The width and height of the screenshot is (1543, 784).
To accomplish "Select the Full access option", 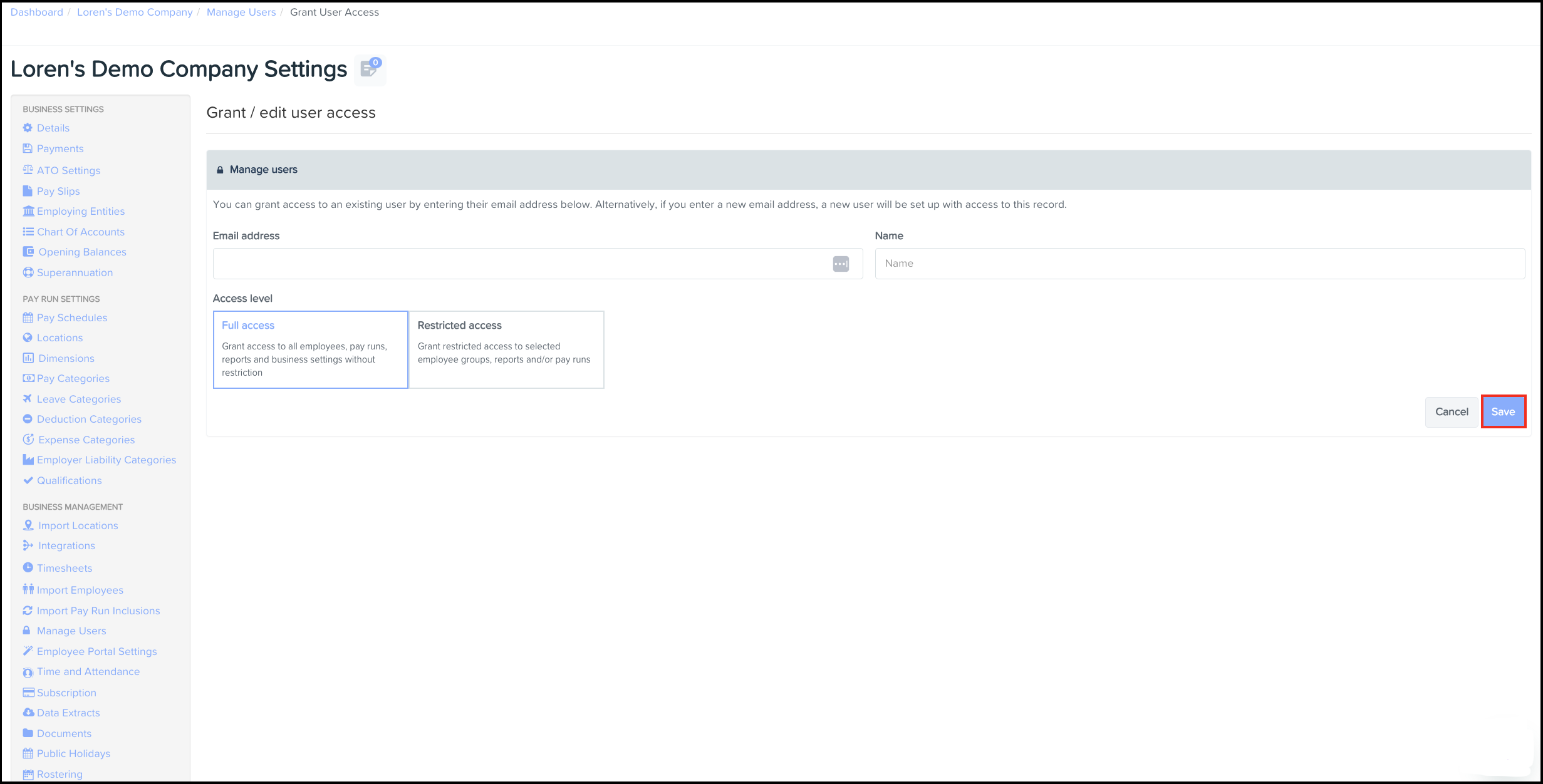I will 310,349.
